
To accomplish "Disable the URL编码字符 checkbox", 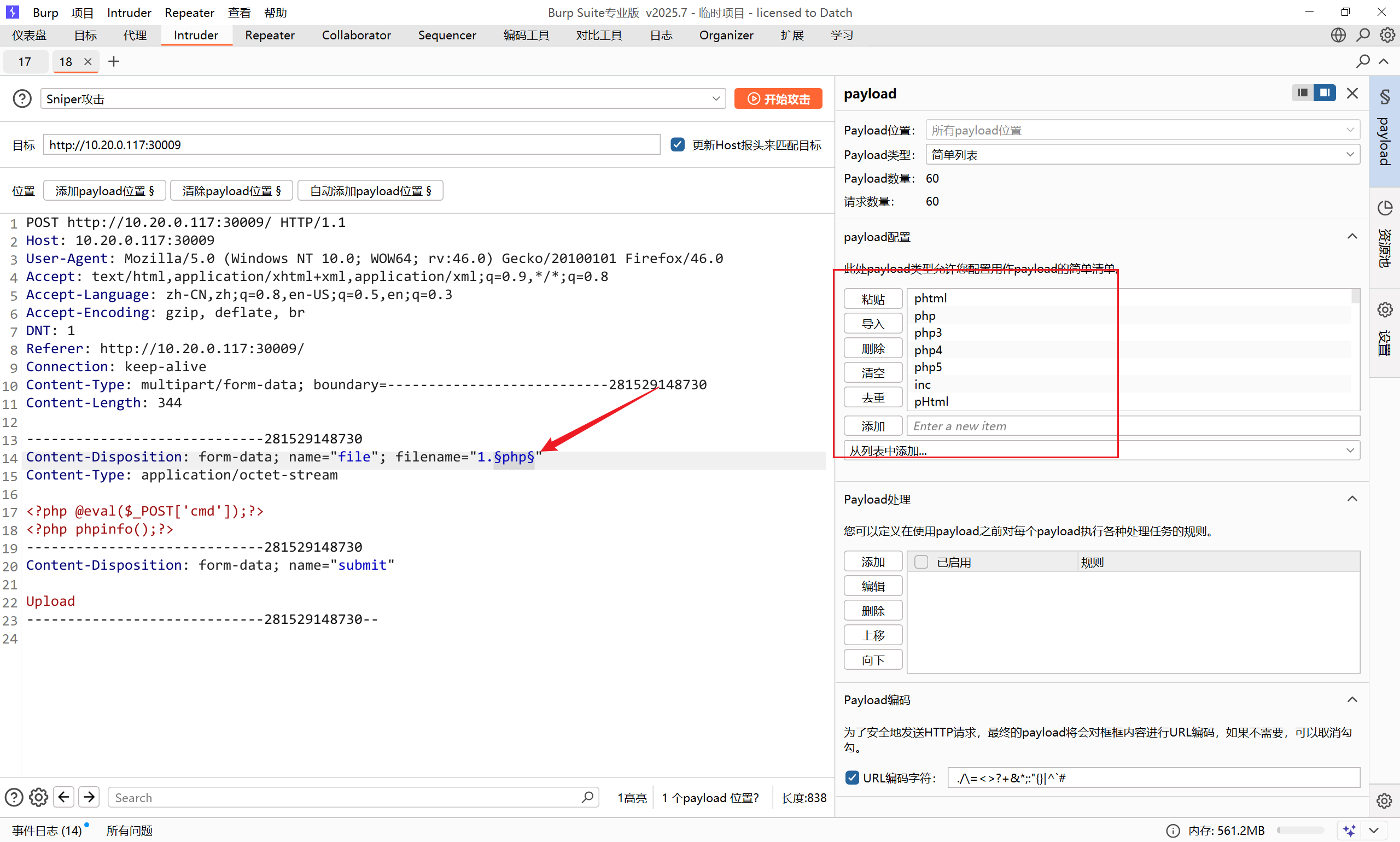I will pos(852,777).
